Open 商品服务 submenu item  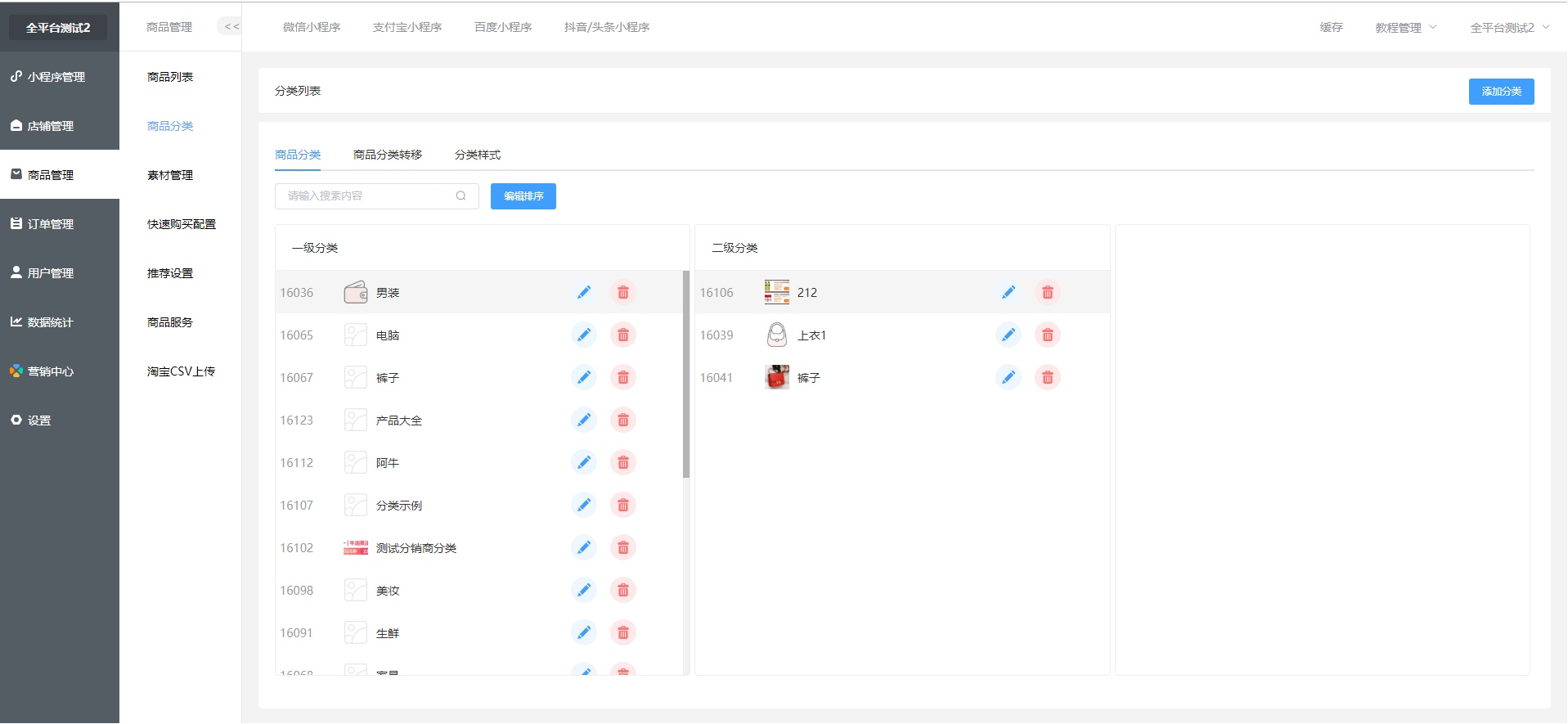point(170,322)
